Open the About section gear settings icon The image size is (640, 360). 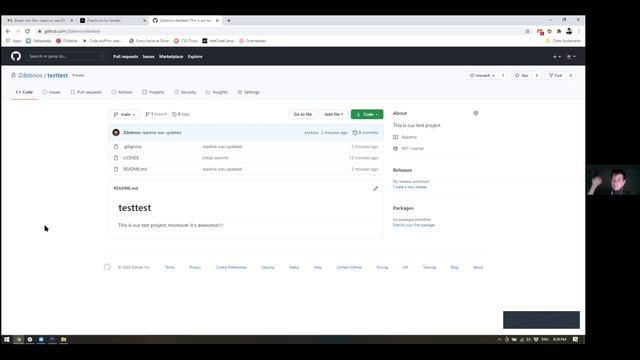[476, 113]
